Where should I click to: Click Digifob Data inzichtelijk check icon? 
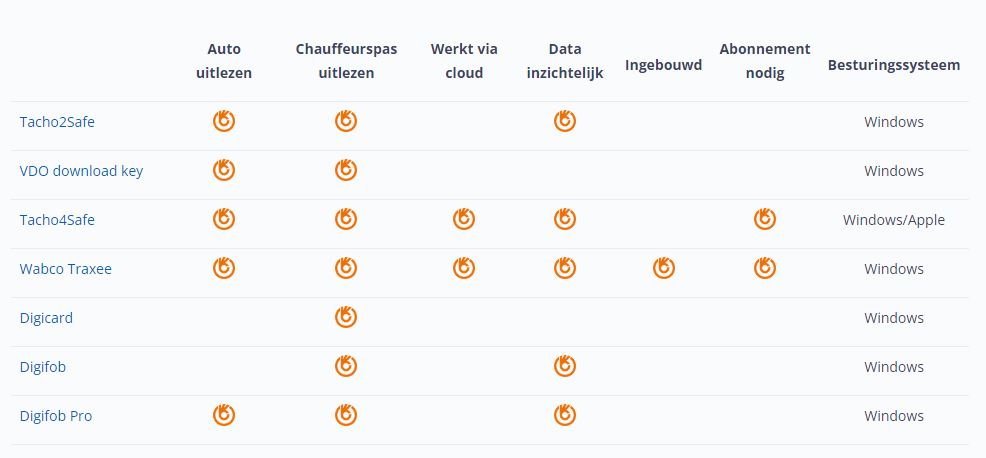[565, 366]
